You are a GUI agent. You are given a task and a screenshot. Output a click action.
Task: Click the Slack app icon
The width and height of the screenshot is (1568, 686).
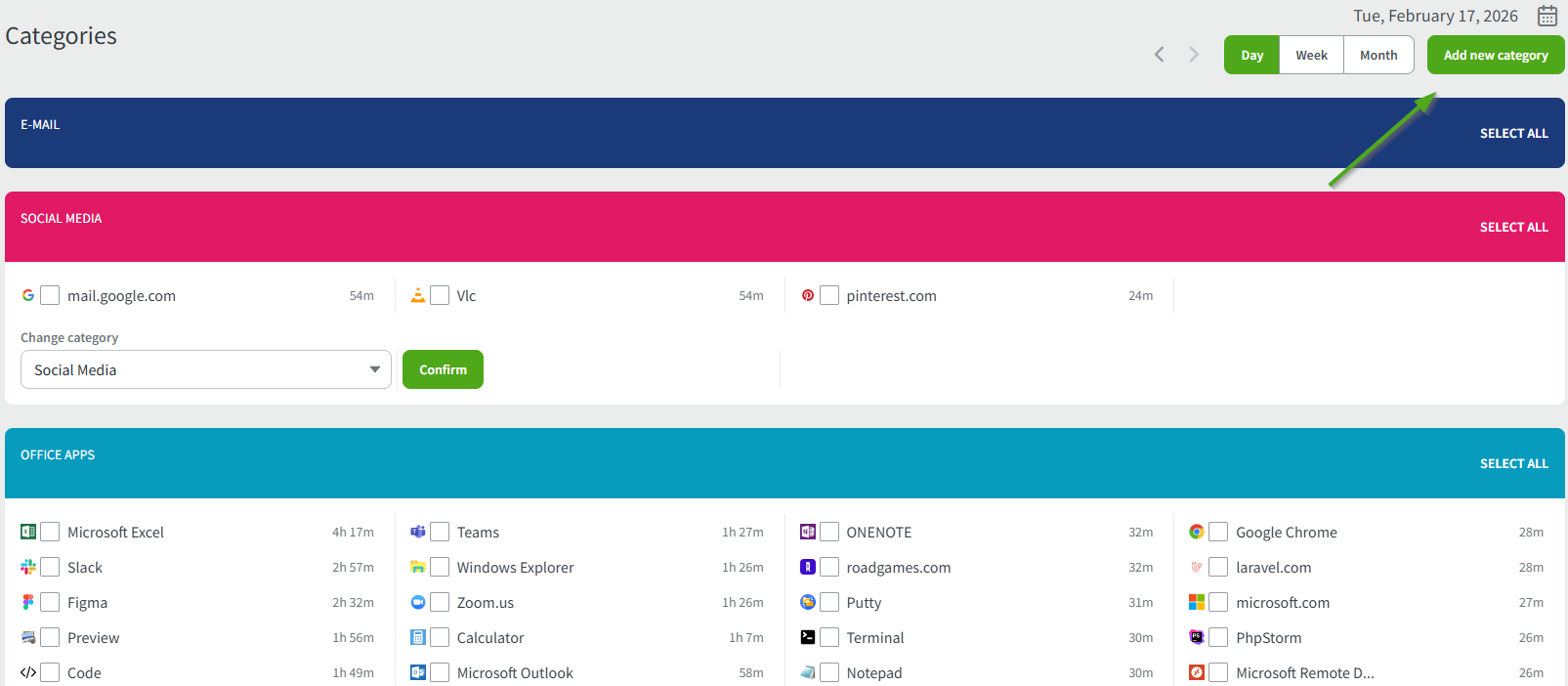[28, 567]
